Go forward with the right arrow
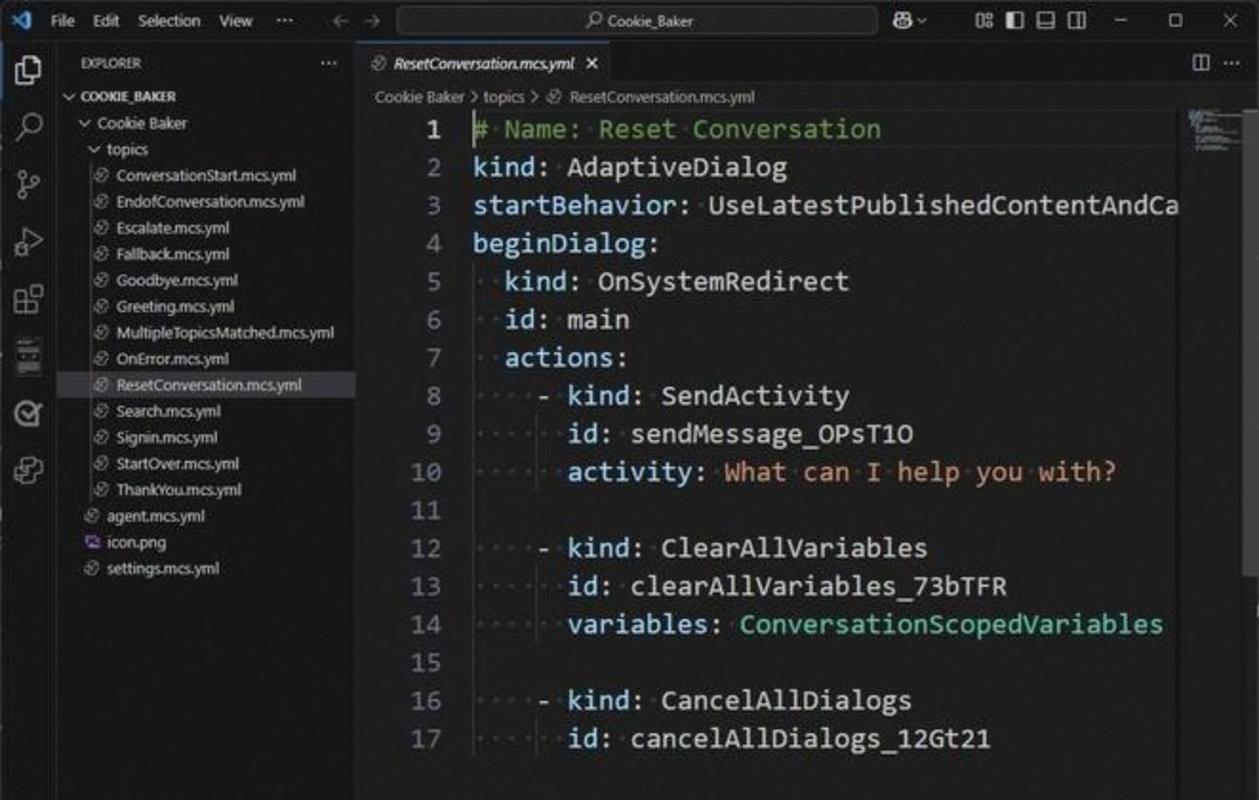The image size is (1259, 800). coord(372,21)
